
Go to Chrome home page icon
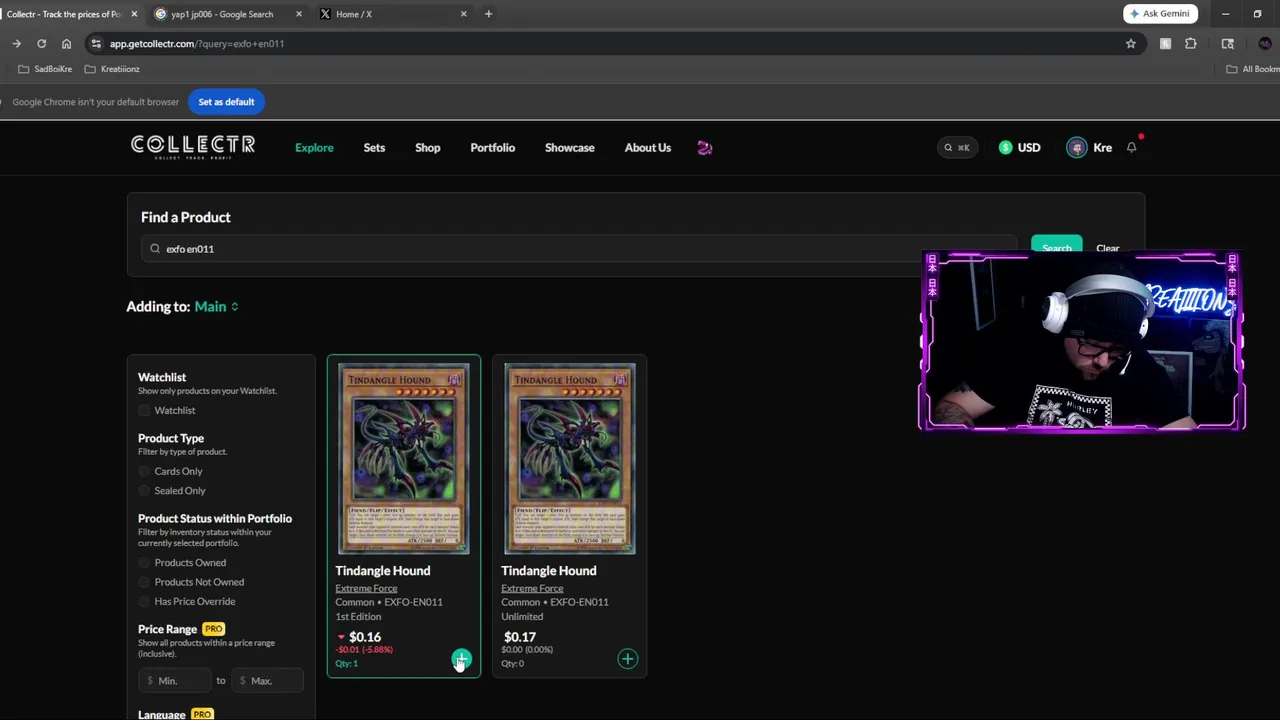point(66,44)
